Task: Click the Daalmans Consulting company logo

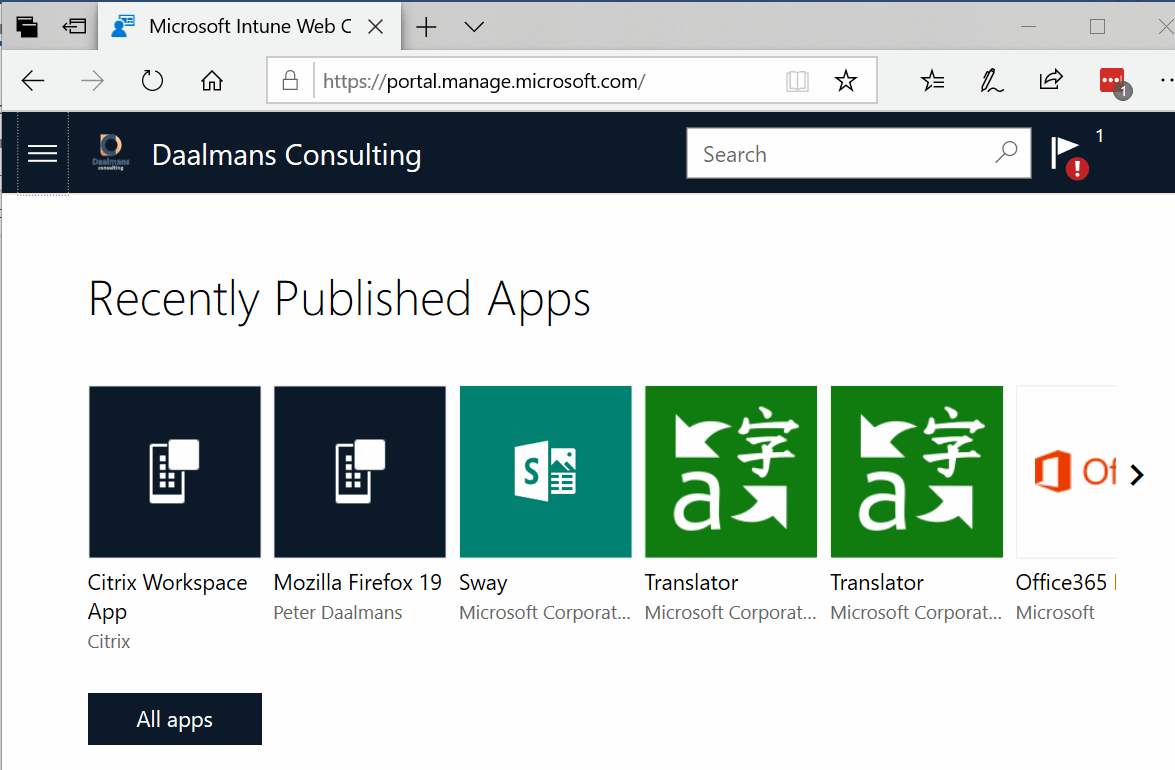Action: click(x=109, y=153)
